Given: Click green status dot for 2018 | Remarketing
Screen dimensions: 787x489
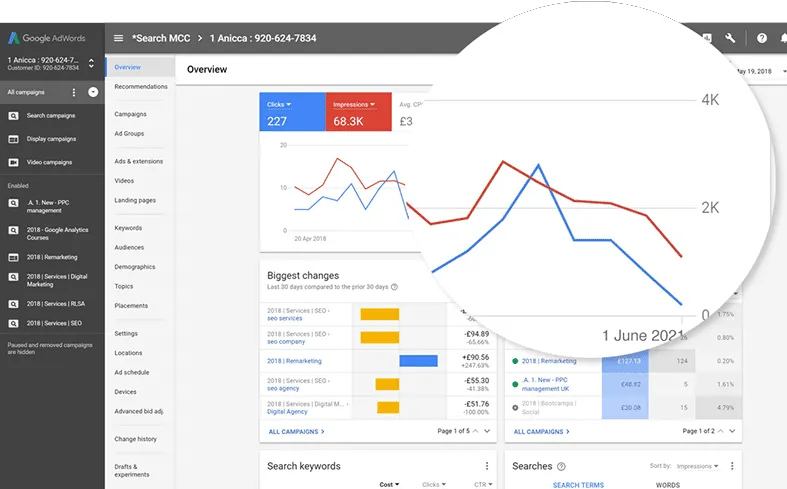Looking at the screenshot, I should pyautogui.click(x=515, y=361).
